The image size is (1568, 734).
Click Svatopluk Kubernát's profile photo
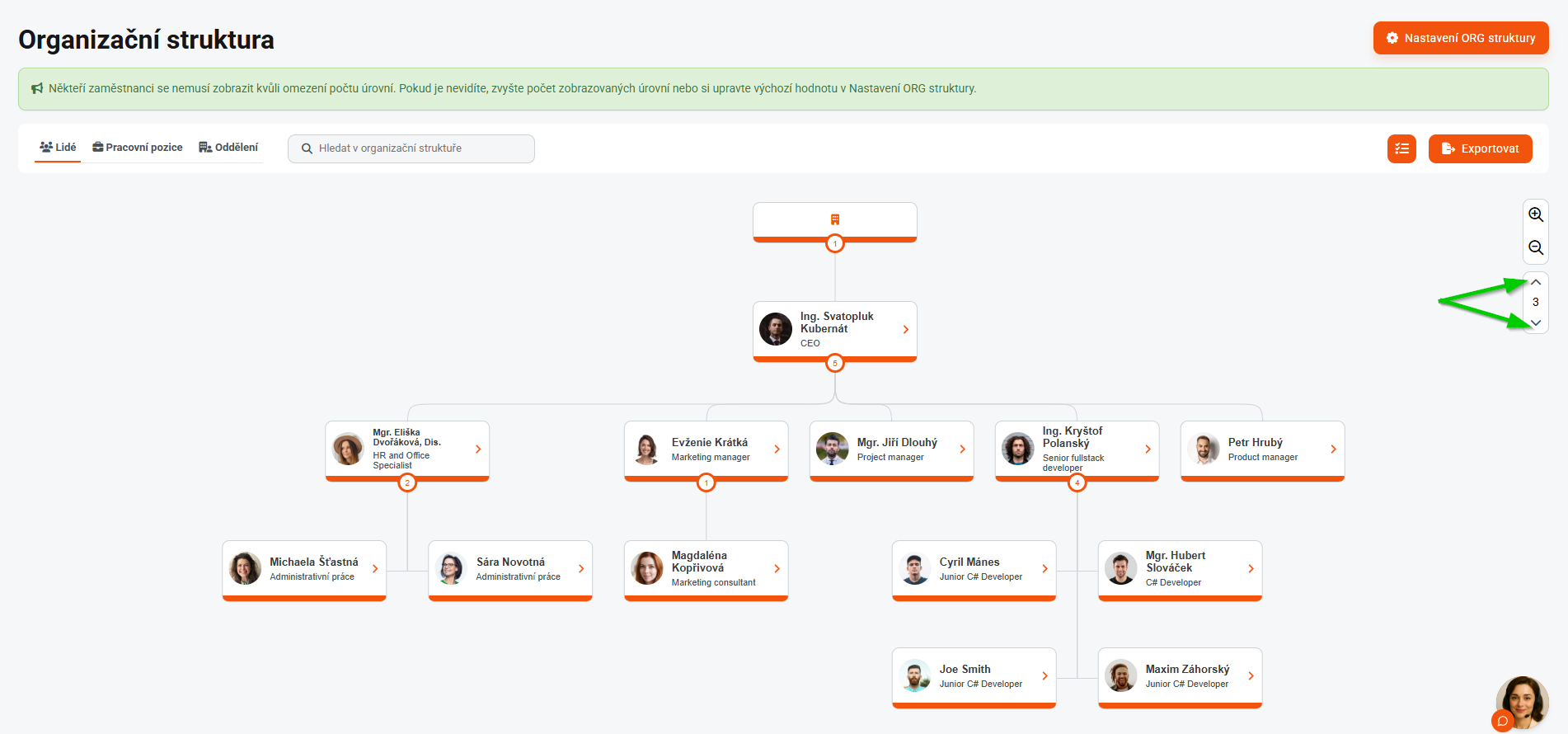776,329
